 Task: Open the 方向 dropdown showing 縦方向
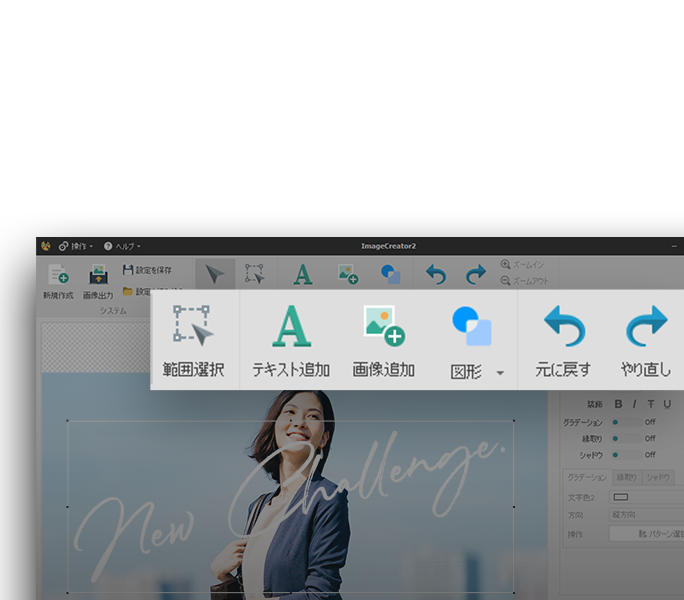(x=646, y=515)
